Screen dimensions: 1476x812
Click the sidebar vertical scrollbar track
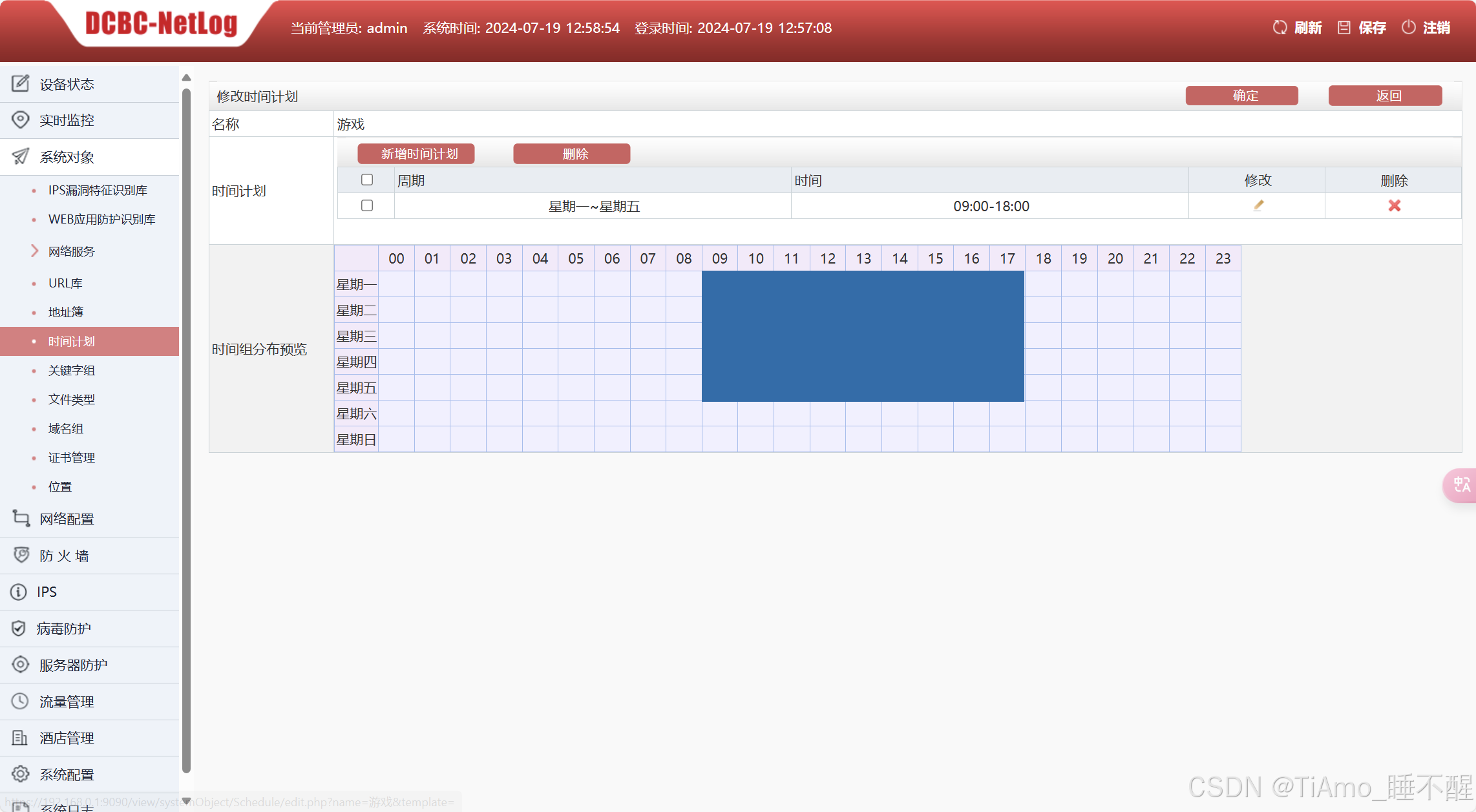point(186,430)
